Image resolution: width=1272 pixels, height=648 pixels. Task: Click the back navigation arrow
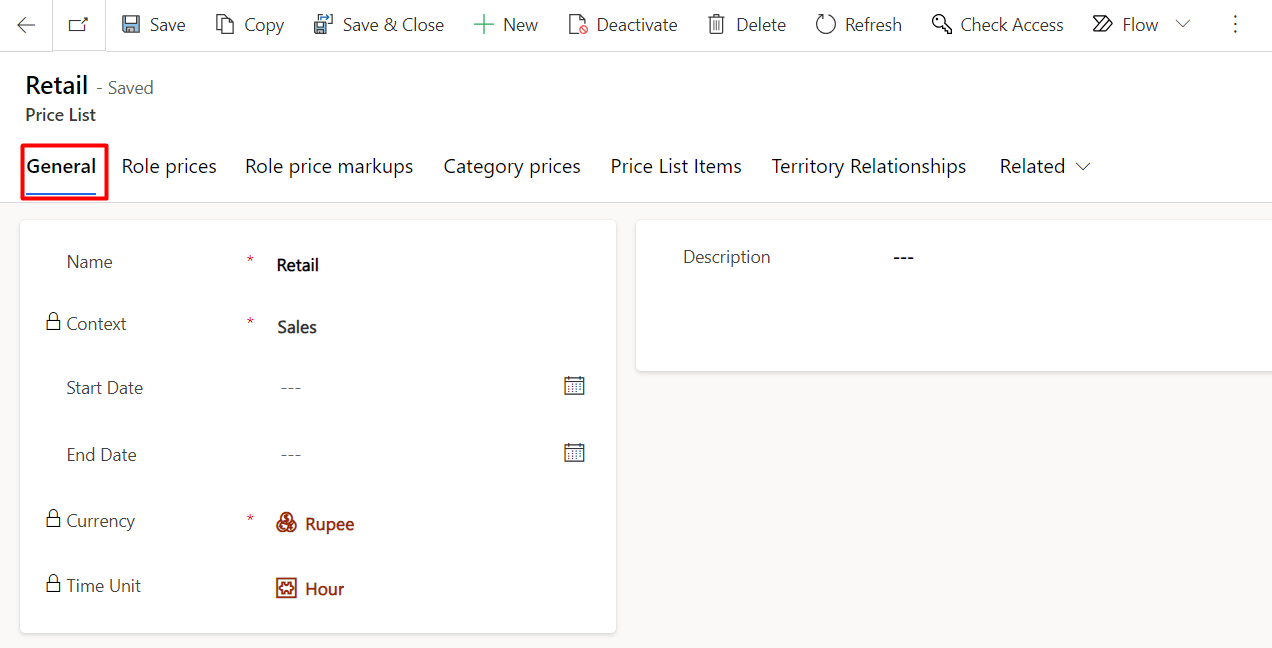[x=25, y=24]
